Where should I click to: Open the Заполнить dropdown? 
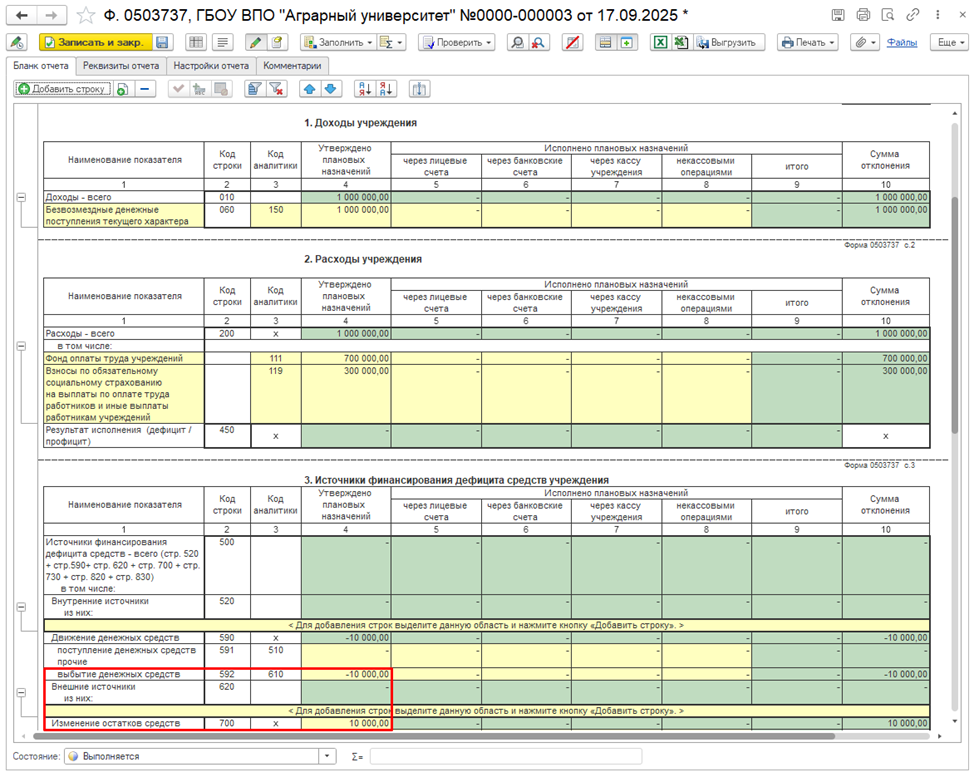339,42
